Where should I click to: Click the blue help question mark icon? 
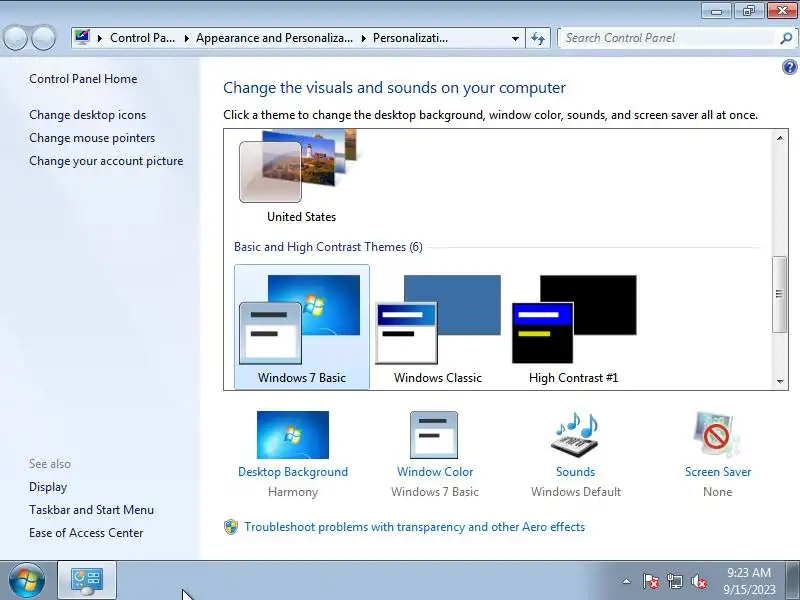(x=789, y=67)
